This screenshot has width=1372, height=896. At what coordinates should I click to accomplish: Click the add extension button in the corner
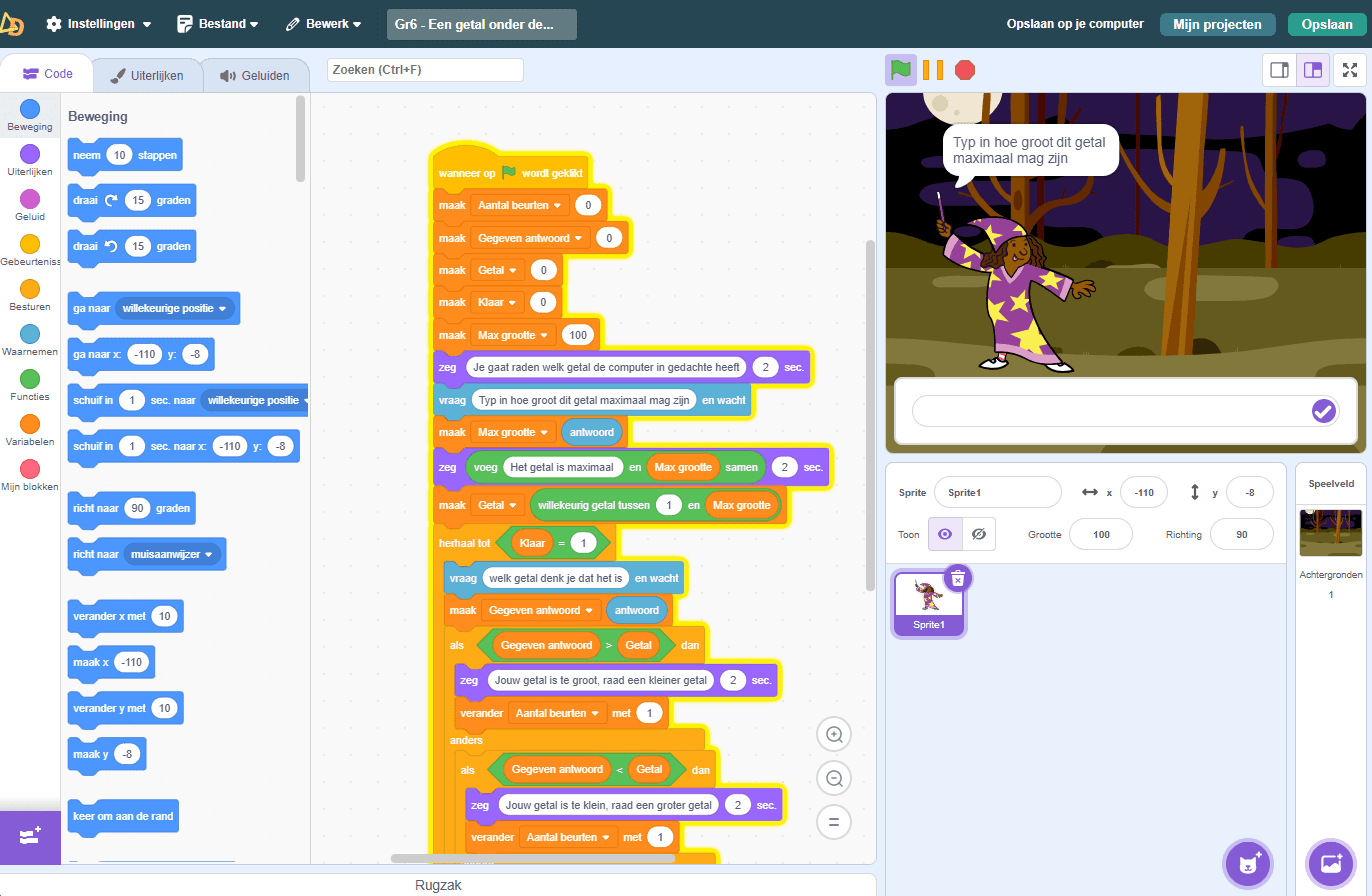pyautogui.click(x=30, y=837)
